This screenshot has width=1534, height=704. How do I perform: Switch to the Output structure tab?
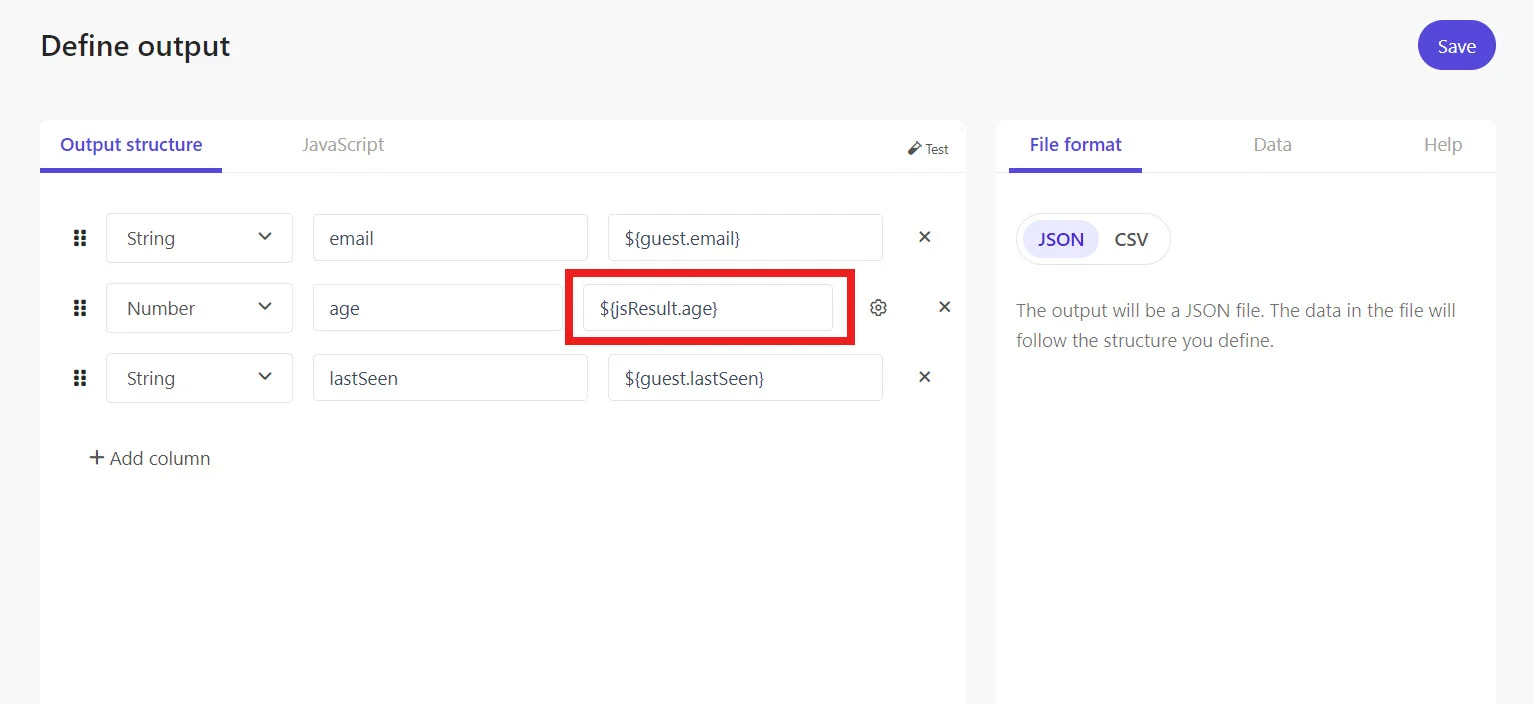click(x=131, y=145)
